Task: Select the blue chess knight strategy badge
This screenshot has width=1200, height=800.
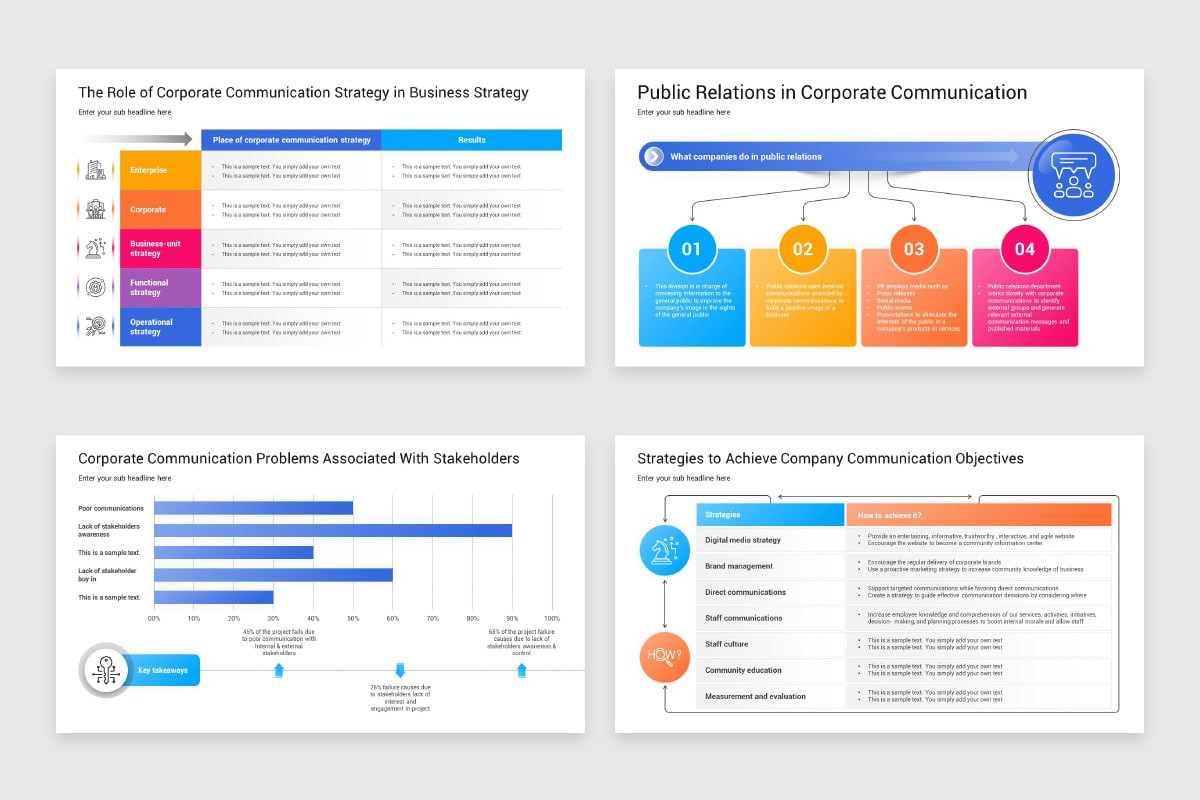Action: (x=665, y=551)
